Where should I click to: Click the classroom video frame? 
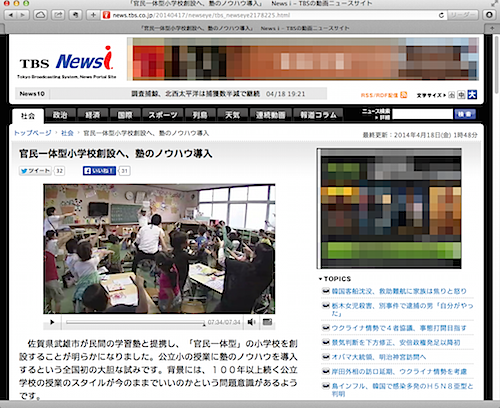click(x=159, y=249)
